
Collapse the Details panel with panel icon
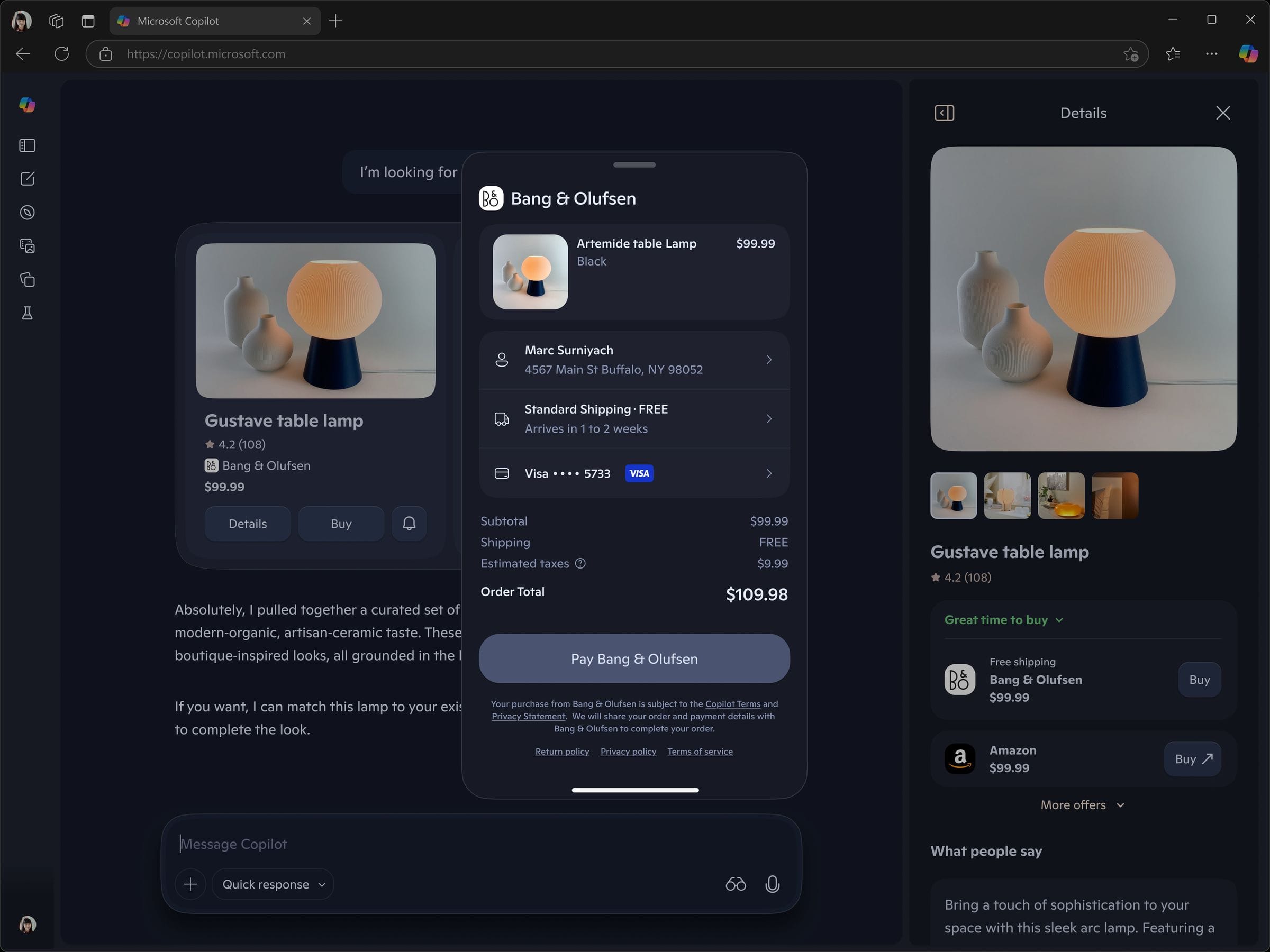[x=945, y=113]
